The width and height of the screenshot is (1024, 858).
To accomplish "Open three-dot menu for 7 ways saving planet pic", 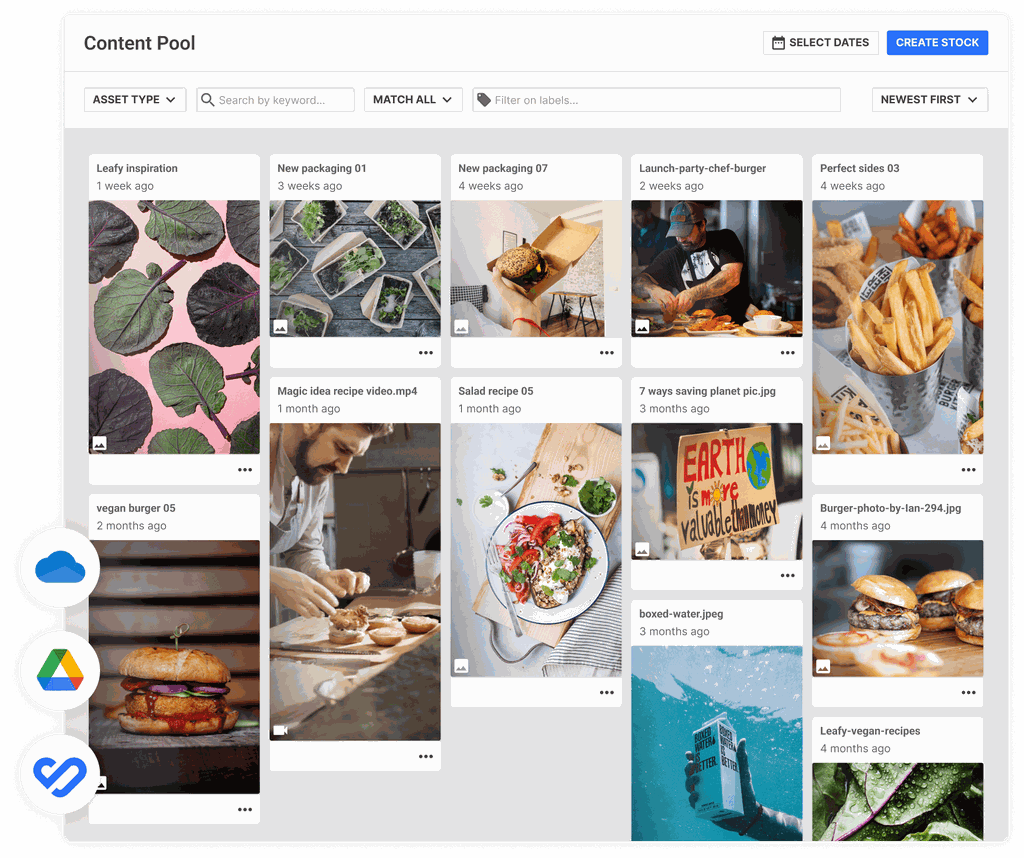I will pos(788,576).
